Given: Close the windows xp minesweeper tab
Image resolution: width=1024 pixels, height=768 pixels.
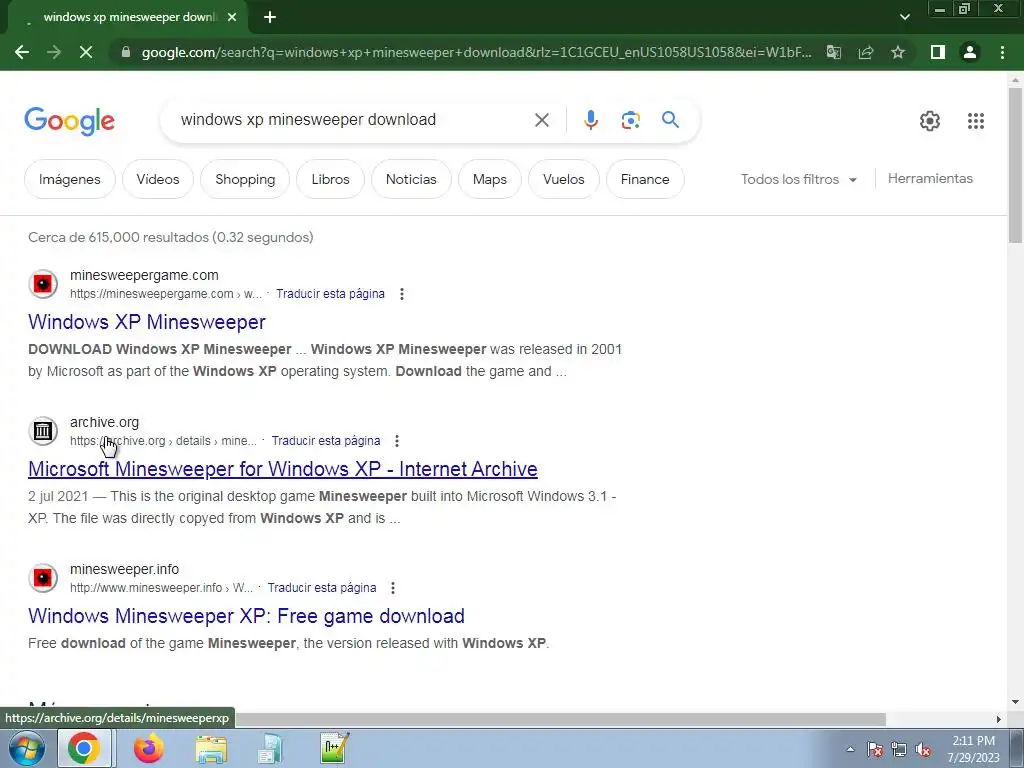Looking at the screenshot, I should pyautogui.click(x=232, y=17).
